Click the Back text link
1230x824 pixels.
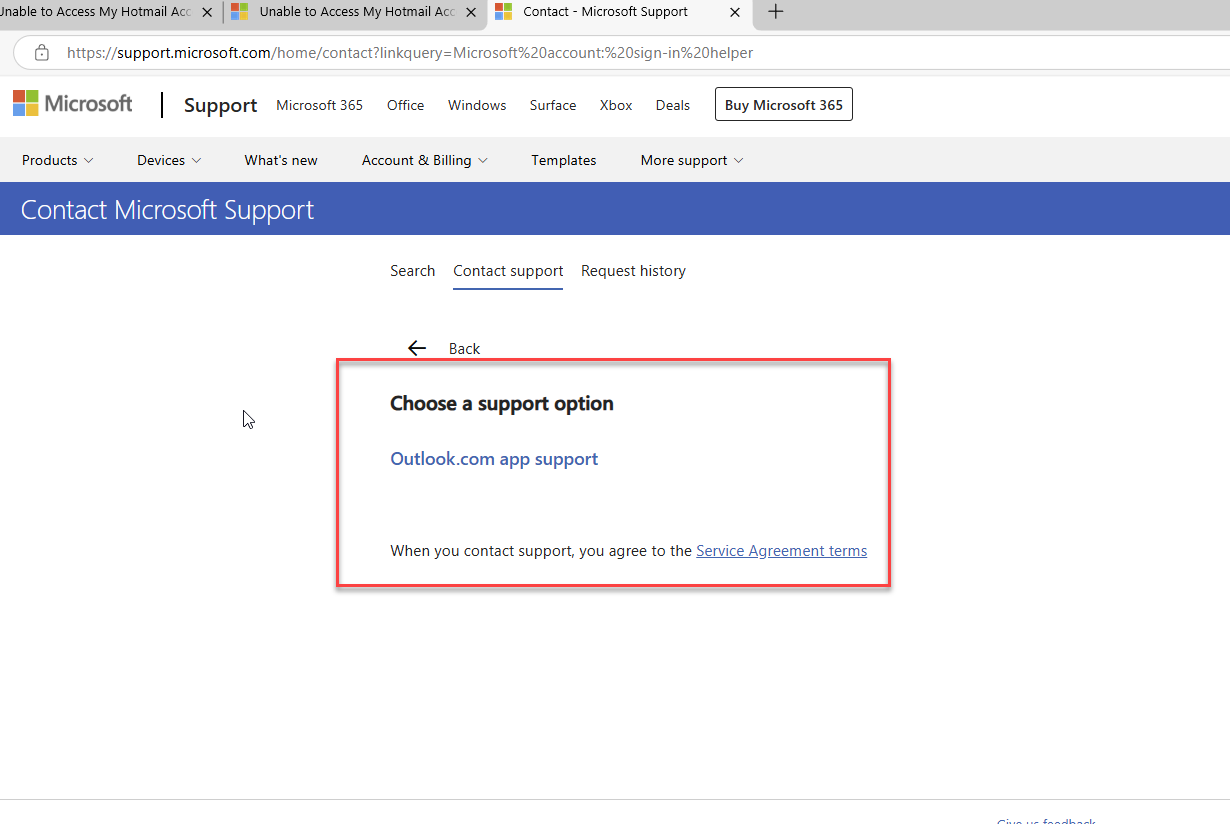click(x=464, y=348)
